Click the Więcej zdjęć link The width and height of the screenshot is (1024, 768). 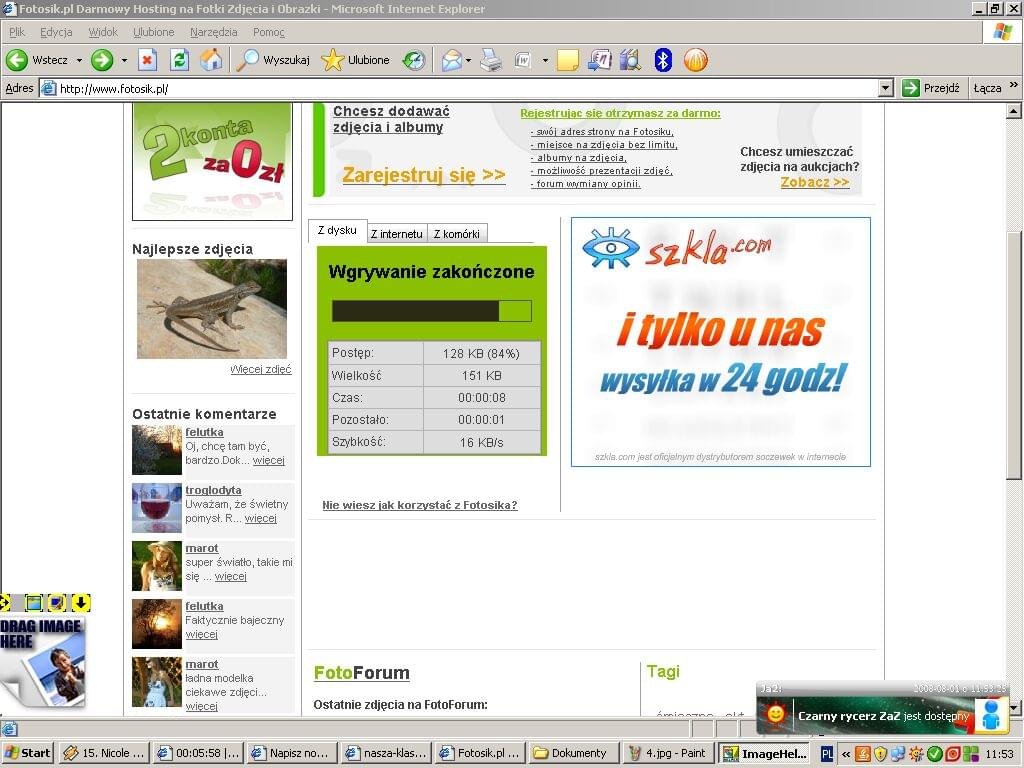(x=261, y=369)
